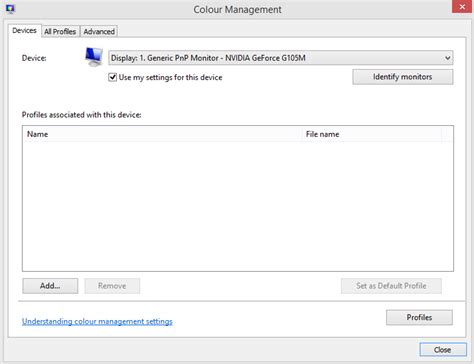Toggle Use my settings for this device
This screenshot has width=474, height=364.
coord(113,77)
